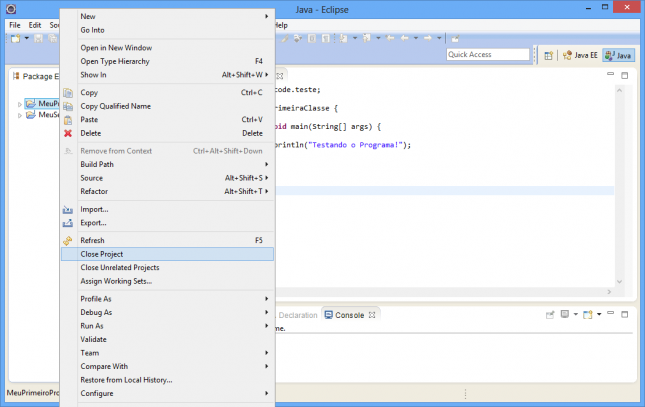Viewport: 645px width, 407px height.
Task: Open the Previous Annotation dropdown arrow
Action: (378, 38)
